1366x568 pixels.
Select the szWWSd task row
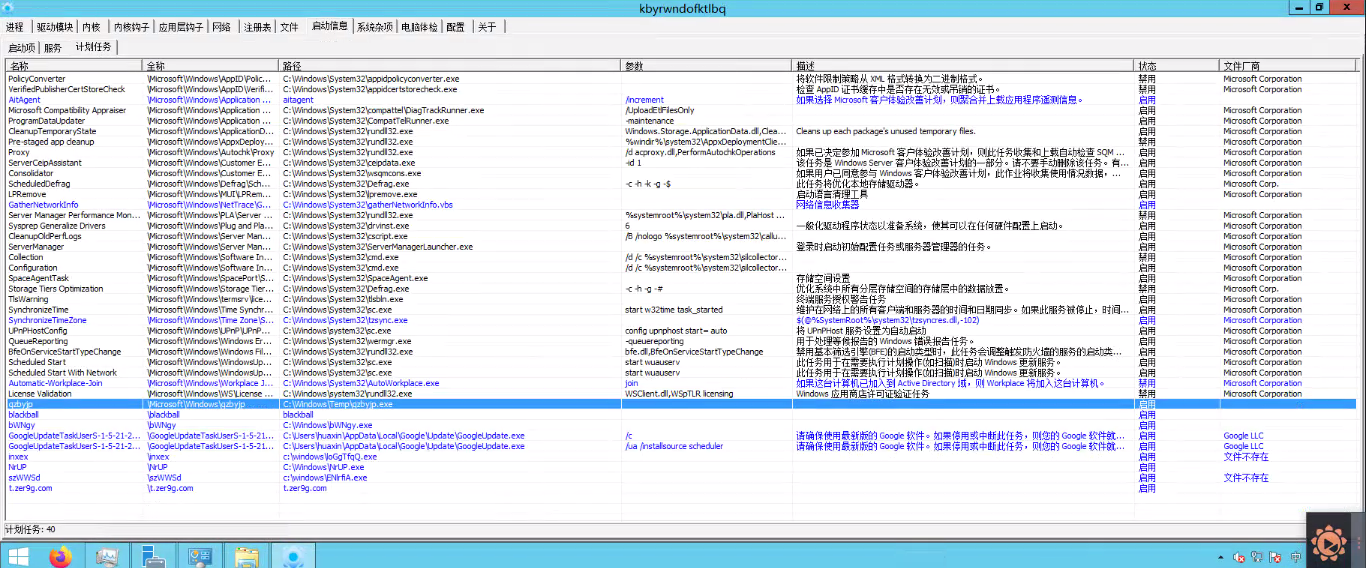[680, 478]
